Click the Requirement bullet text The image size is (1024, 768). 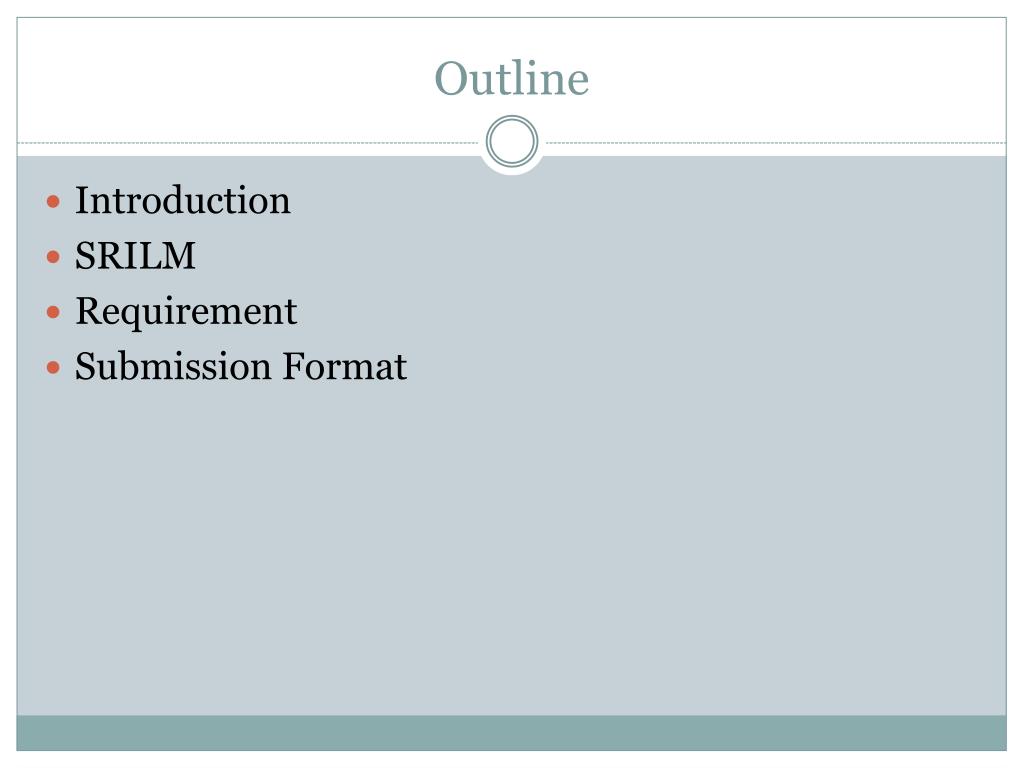tap(186, 312)
